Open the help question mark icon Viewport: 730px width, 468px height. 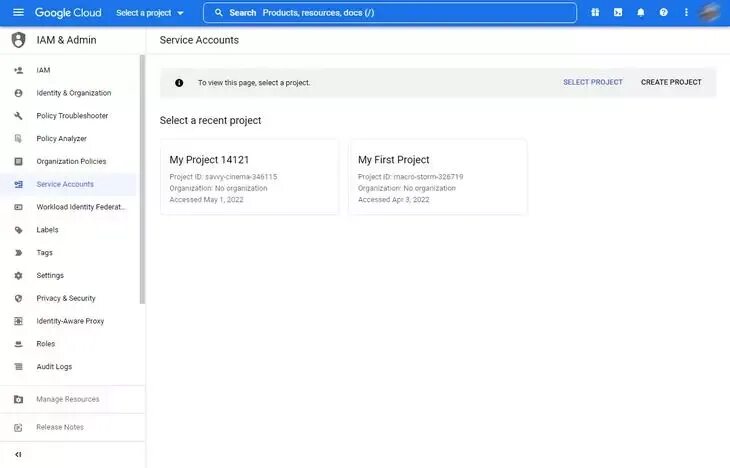[663, 13]
